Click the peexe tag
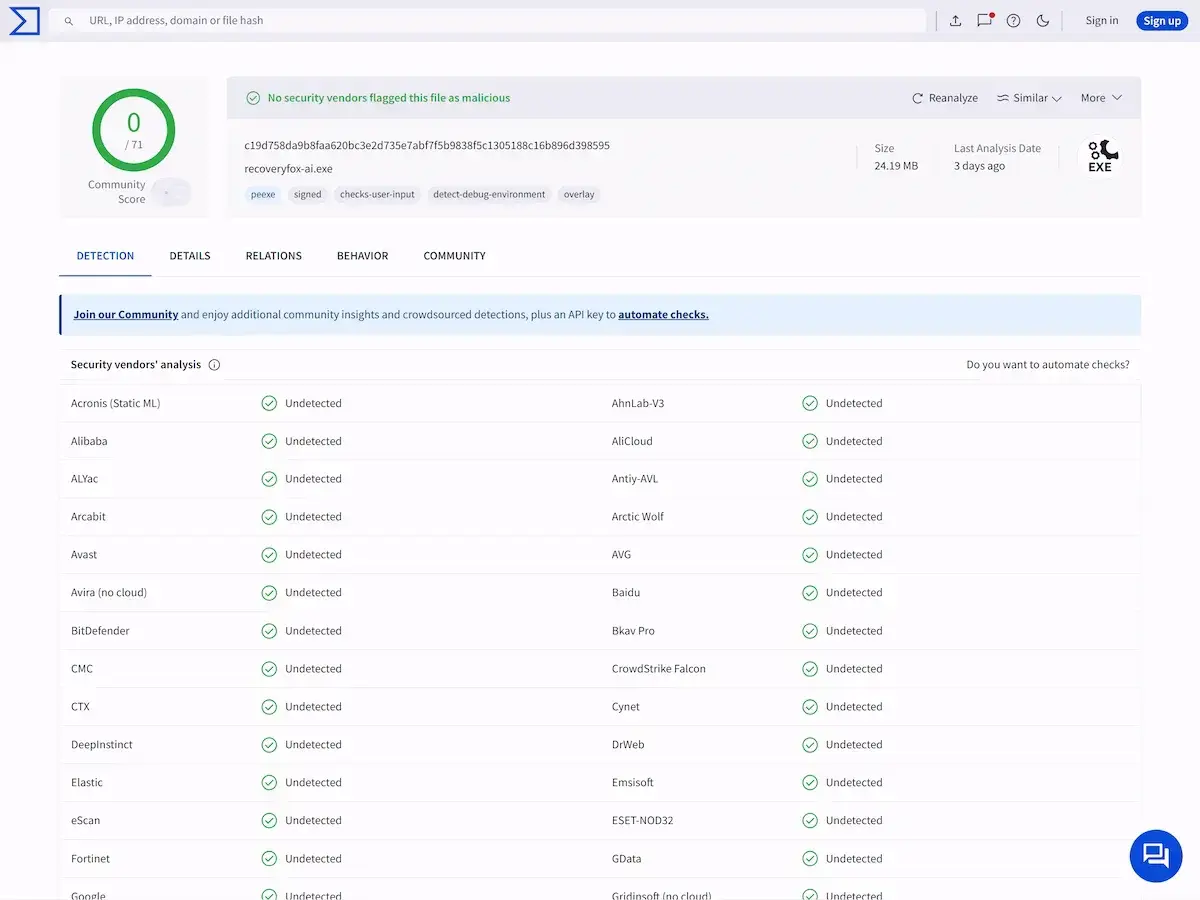Screen dimensions: 1200x900 [263, 194]
